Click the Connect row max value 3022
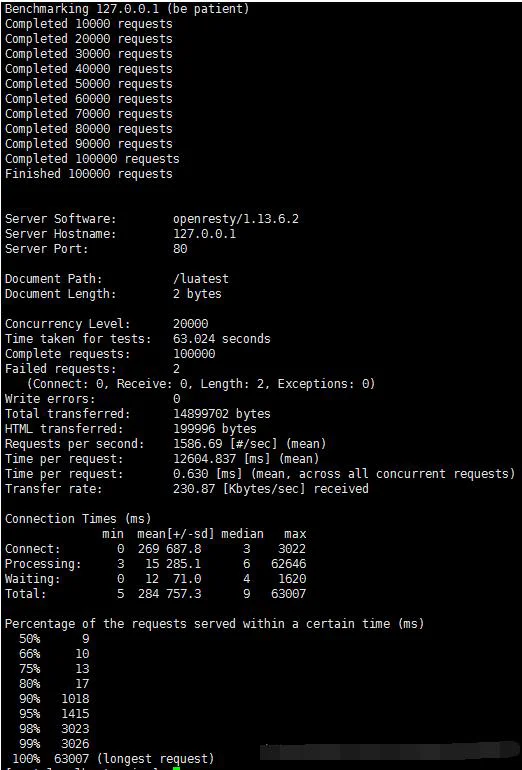522x770 pixels. [x=292, y=549]
